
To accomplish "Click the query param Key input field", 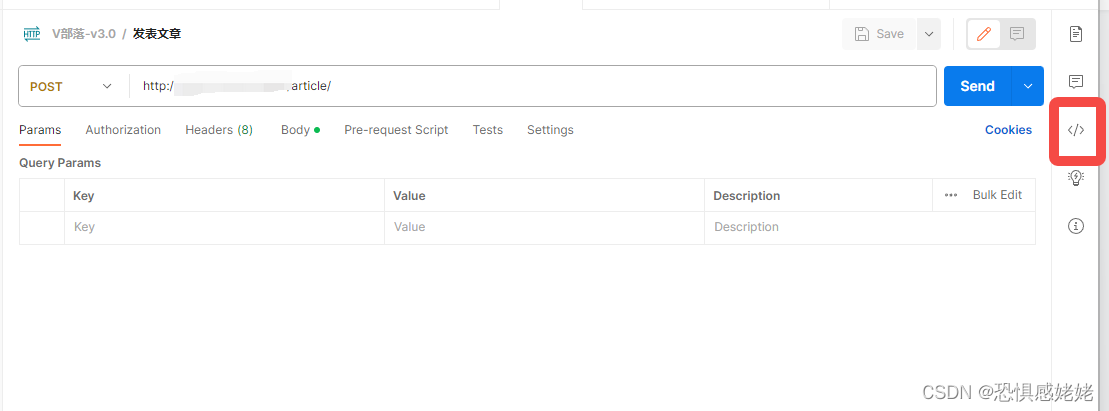I will coord(224,227).
